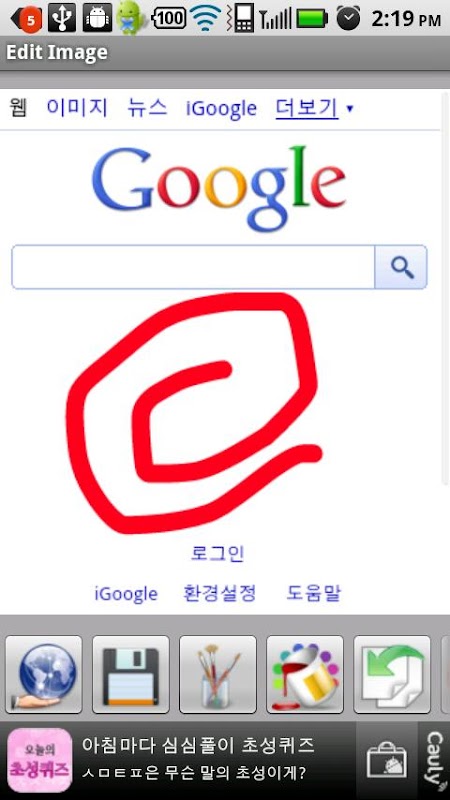This screenshot has height=800, width=450.
Task: Tap the undo green arrow icon
Action: click(x=392, y=674)
